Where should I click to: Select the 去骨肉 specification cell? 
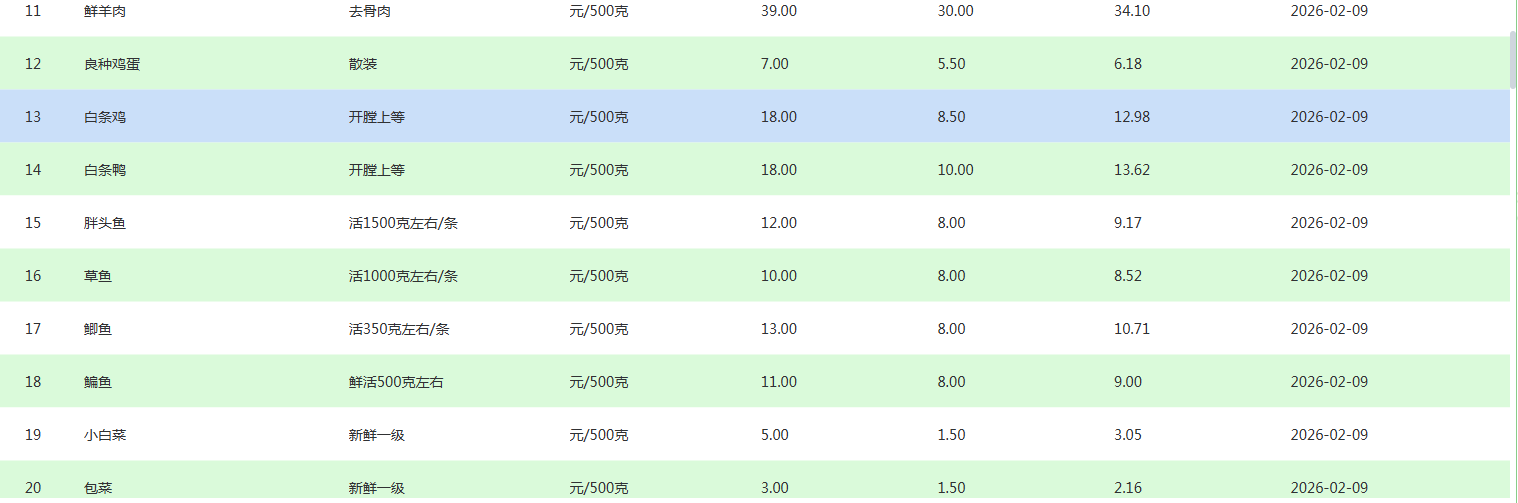[x=370, y=11]
